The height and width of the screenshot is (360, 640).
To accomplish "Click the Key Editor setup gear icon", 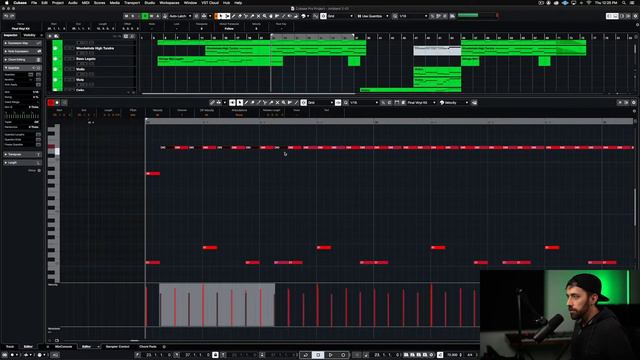I will click(633, 102).
